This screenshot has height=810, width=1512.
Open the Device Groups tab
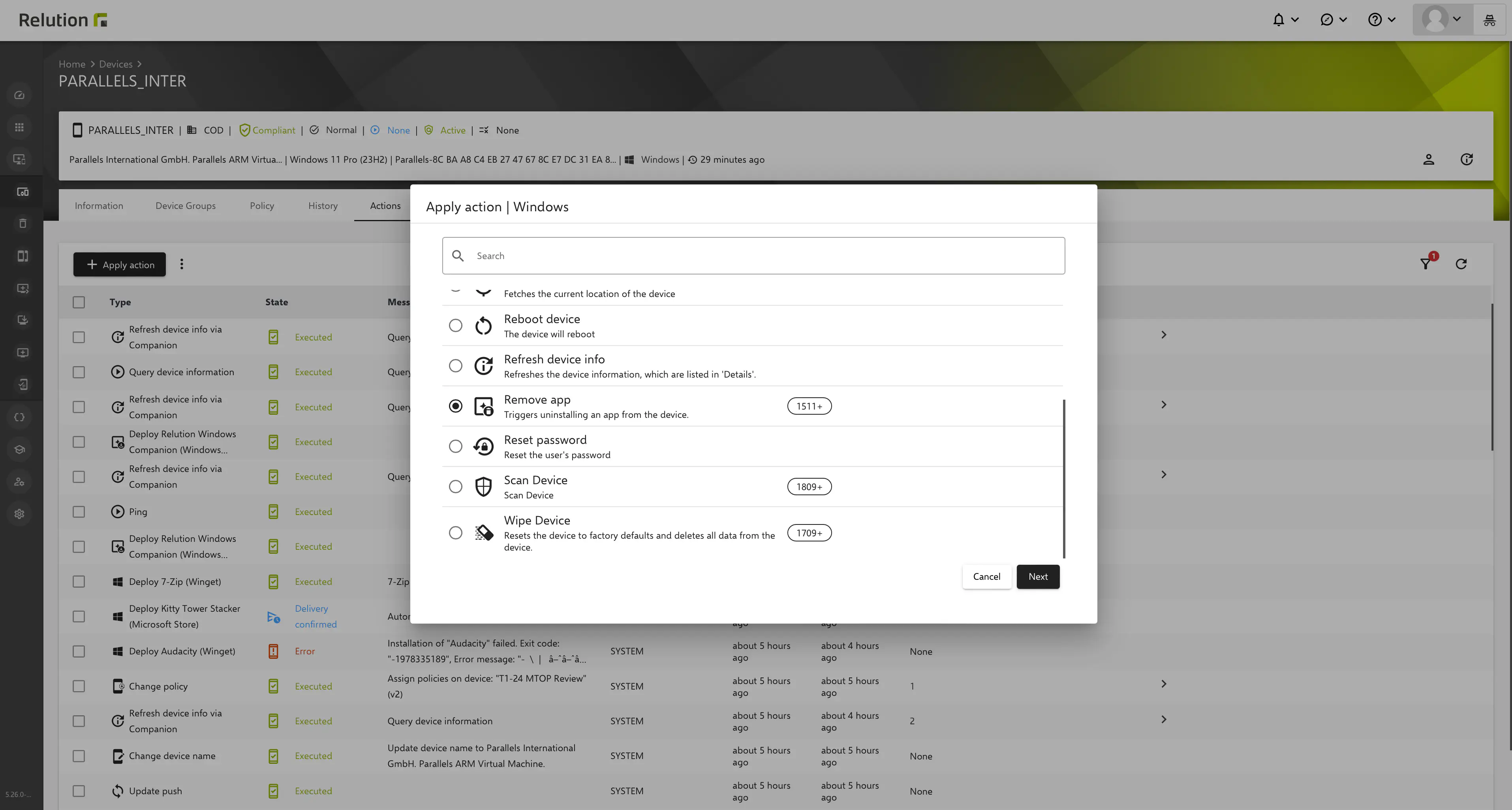[186, 206]
